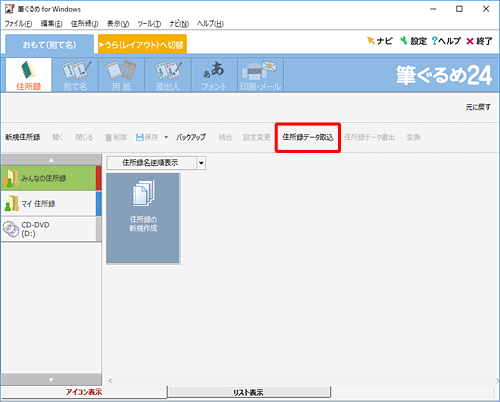Select the みんなの住所録 folder
Viewport: 500px width, 402px height.
51,178
